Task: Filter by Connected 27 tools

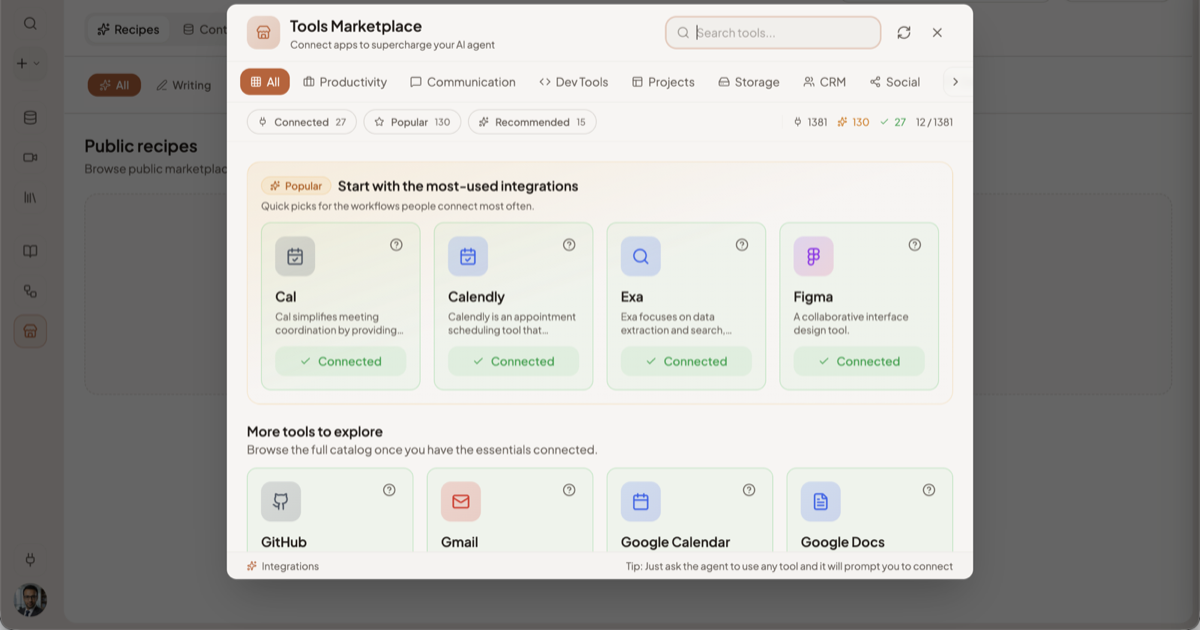Action: click(302, 122)
